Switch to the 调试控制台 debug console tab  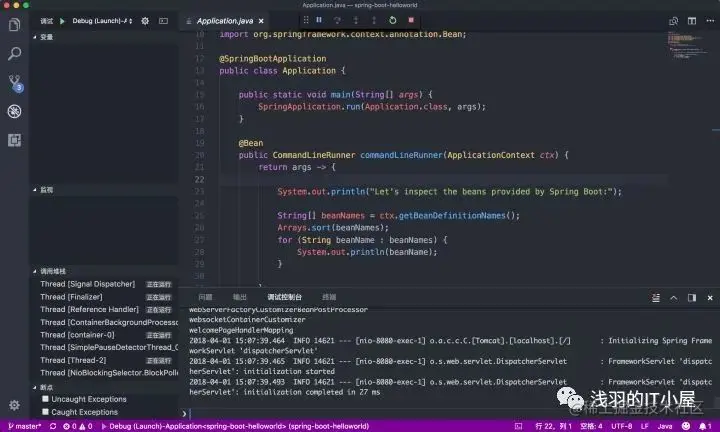point(285,297)
